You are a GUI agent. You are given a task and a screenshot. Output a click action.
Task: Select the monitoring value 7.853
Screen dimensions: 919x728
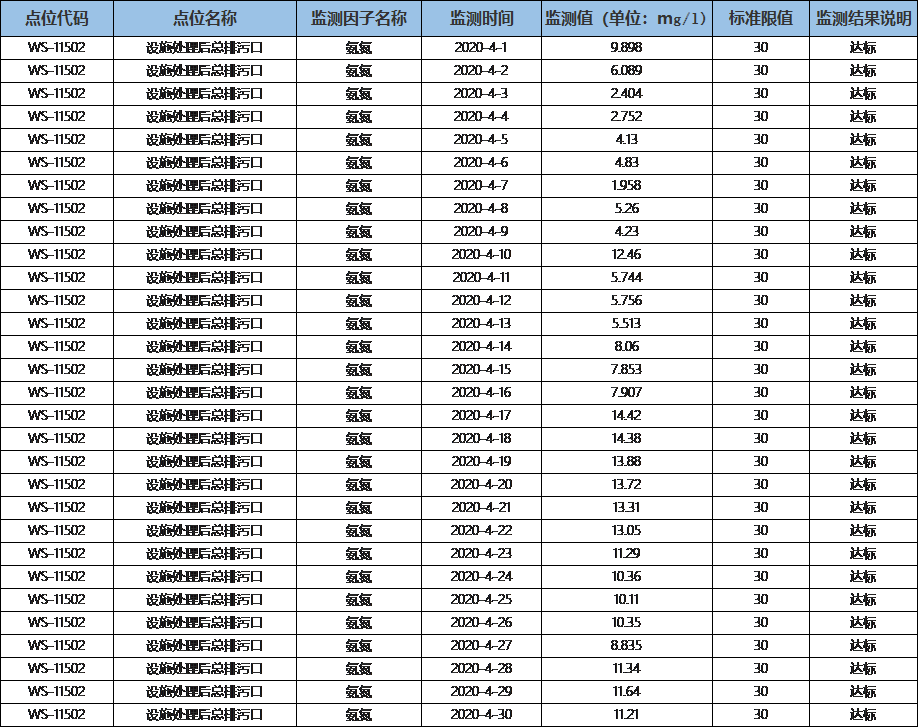(x=627, y=369)
